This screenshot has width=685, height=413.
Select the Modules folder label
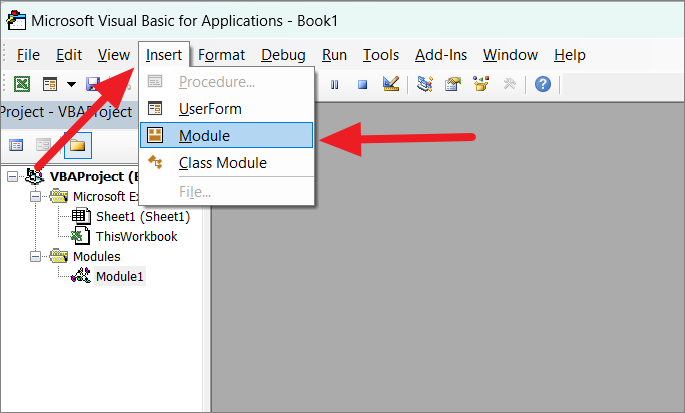tap(97, 257)
